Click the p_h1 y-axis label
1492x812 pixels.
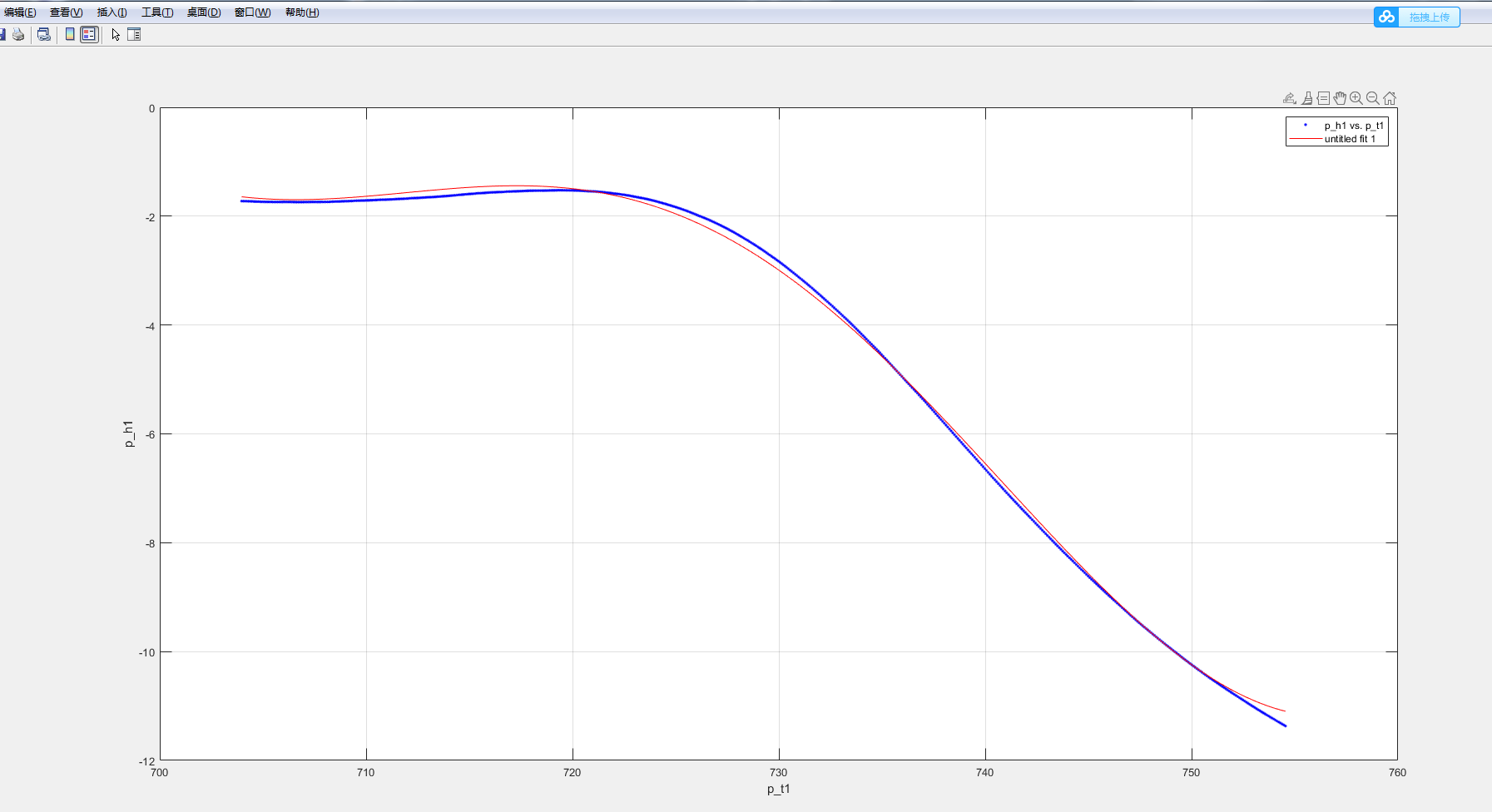pyautogui.click(x=128, y=433)
